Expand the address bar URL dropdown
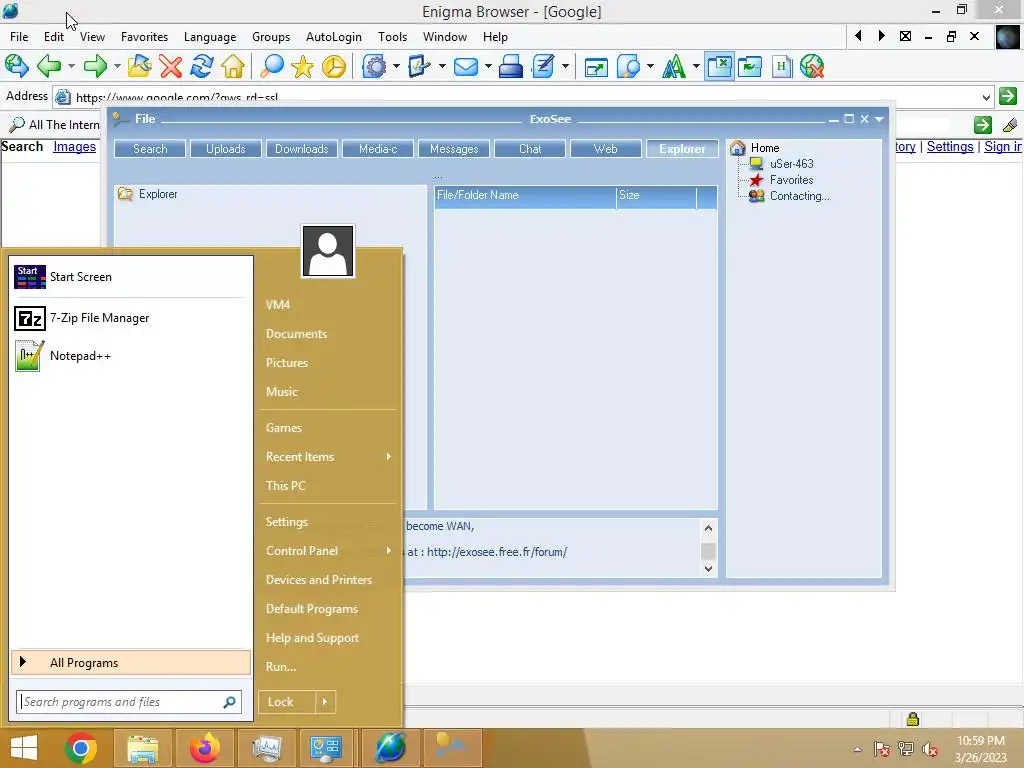 (985, 97)
